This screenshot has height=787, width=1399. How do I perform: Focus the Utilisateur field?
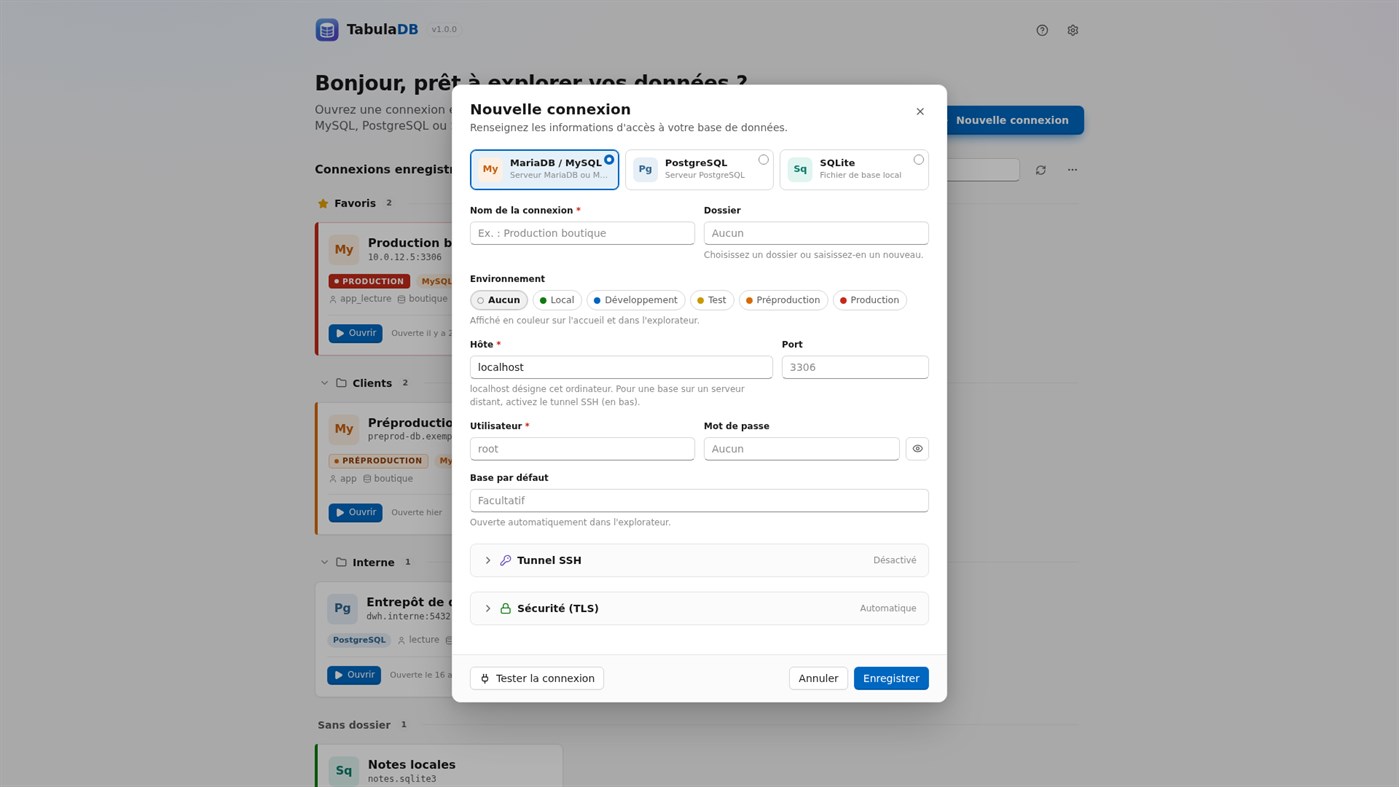[582, 449]
